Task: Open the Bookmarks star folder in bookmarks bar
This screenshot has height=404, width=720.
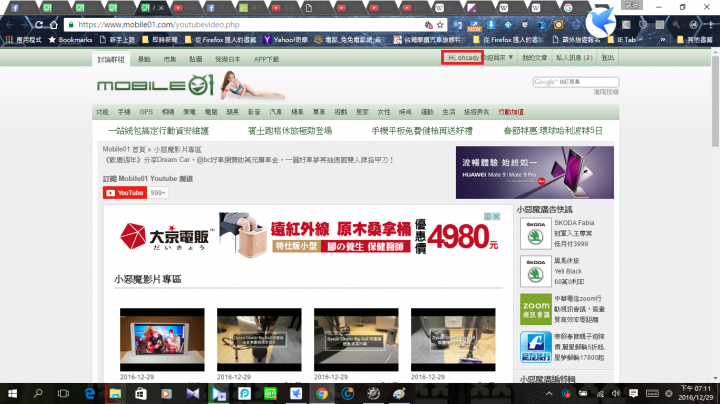Action: click(x=70, y=40)
